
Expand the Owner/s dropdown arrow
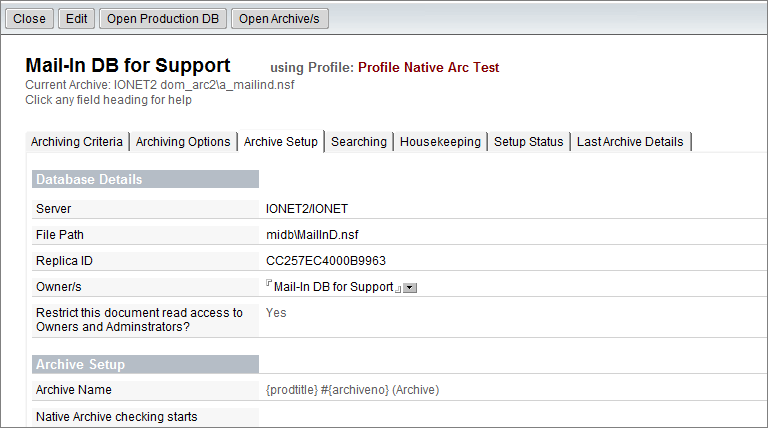pyautogui.click(x=410, y=288)
